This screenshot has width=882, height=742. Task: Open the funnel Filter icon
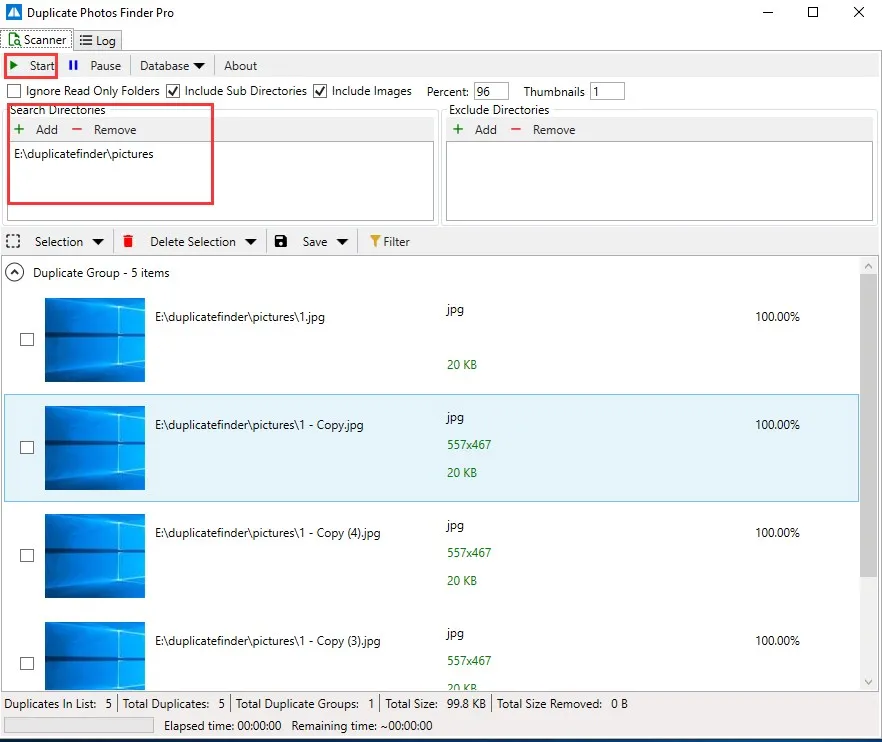[x=375, y=242]
